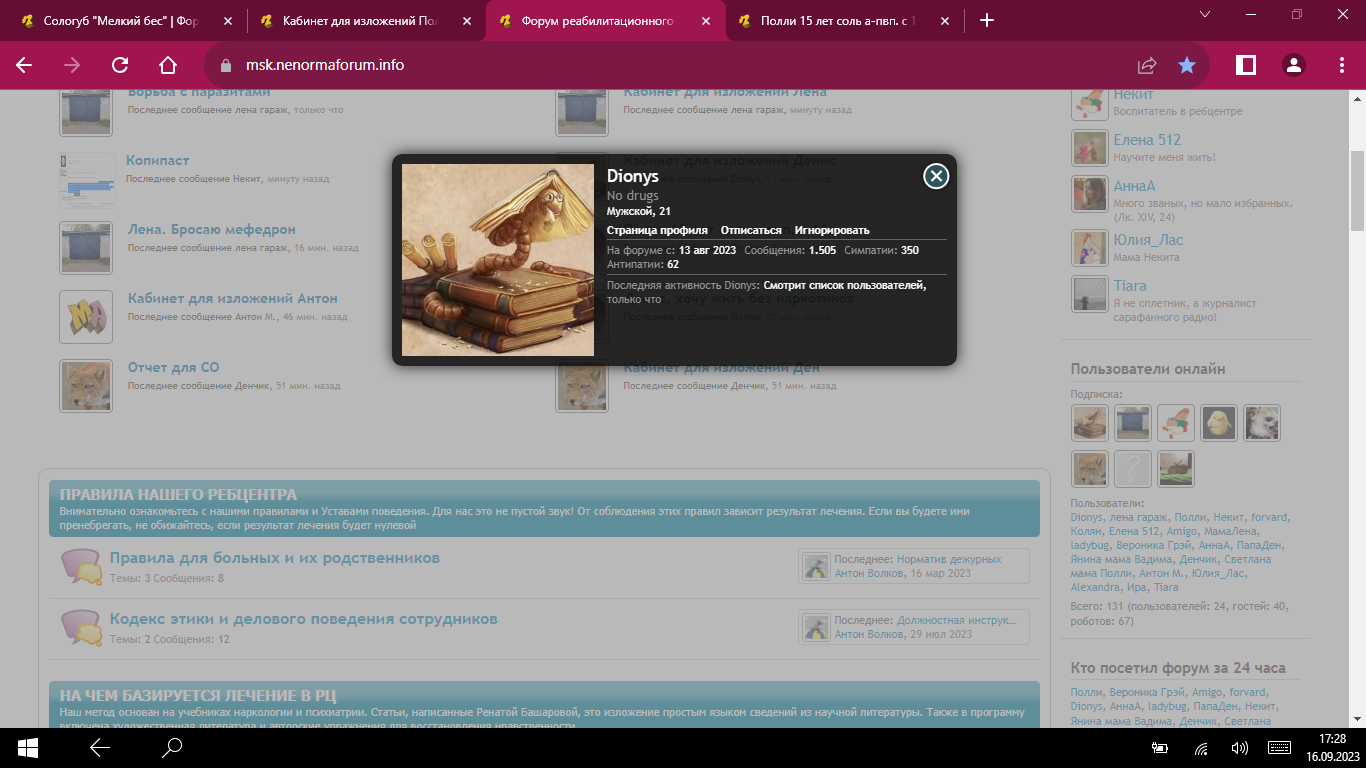Open 'Кодекс этики и делового поведения сотрудников'
The image size is (1366, 768).
click(x=304, y=619)
